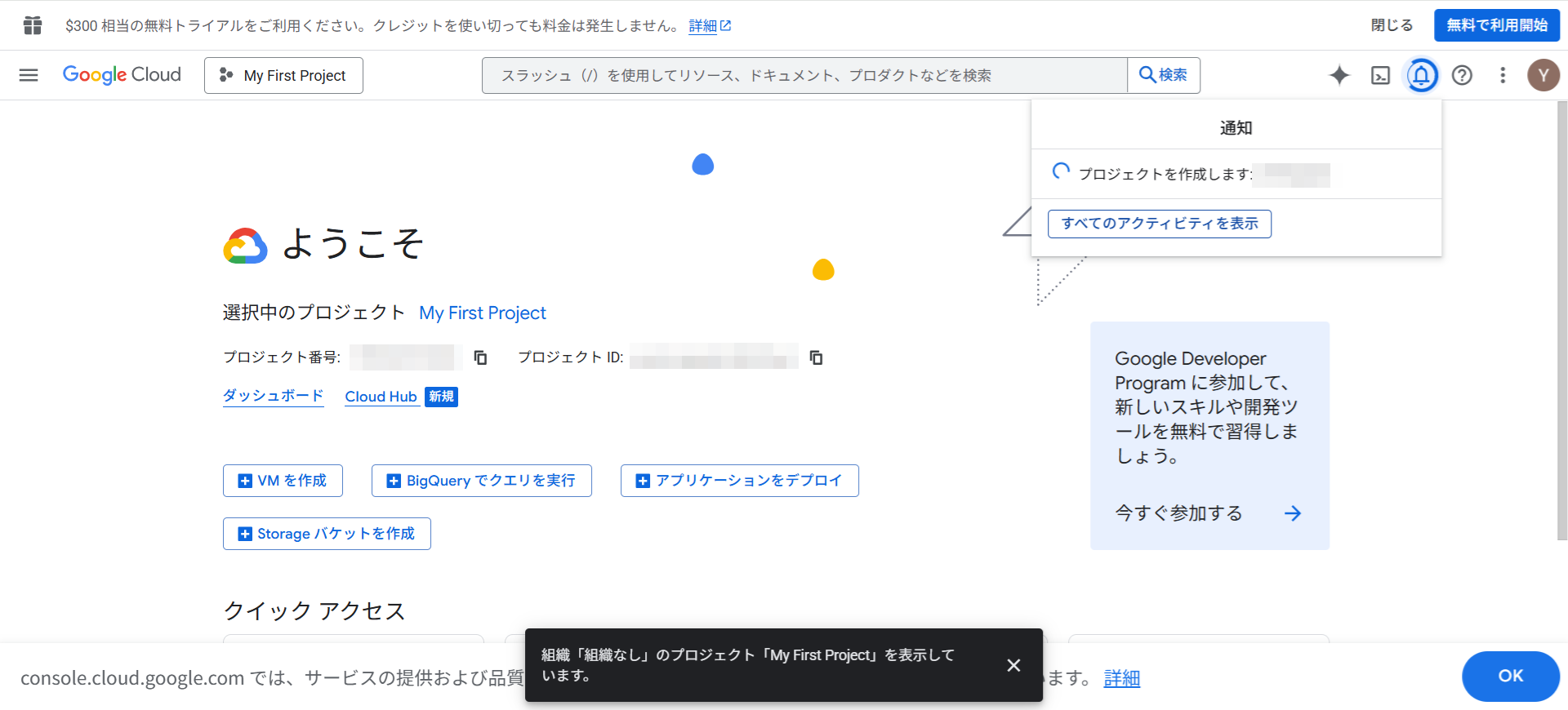Dismiss the trial banner with 閉じる
Viewport: 1568px width, 710px height.
1392,25
